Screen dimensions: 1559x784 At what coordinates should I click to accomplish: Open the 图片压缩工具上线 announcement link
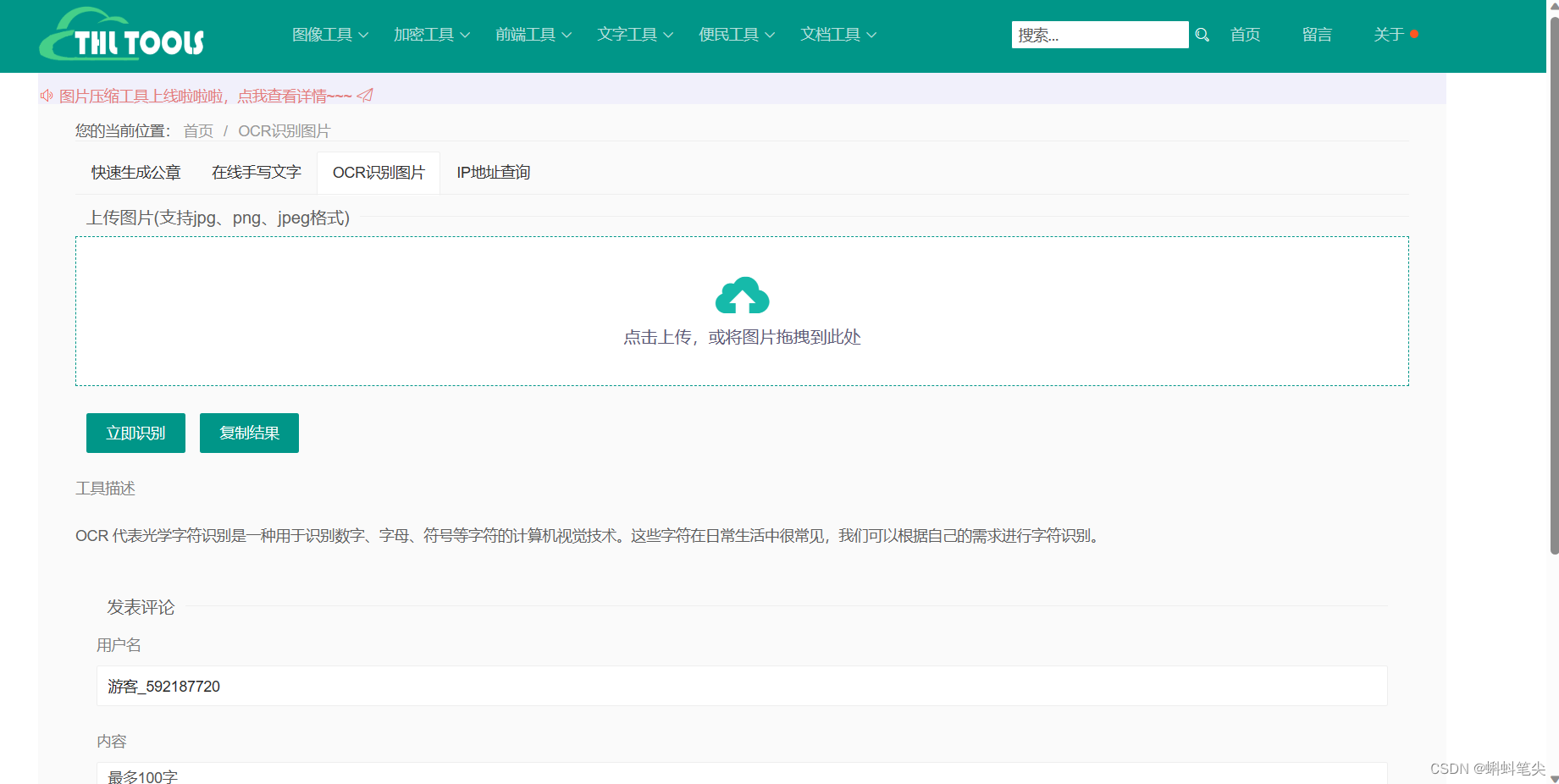(x=206, y=97)
